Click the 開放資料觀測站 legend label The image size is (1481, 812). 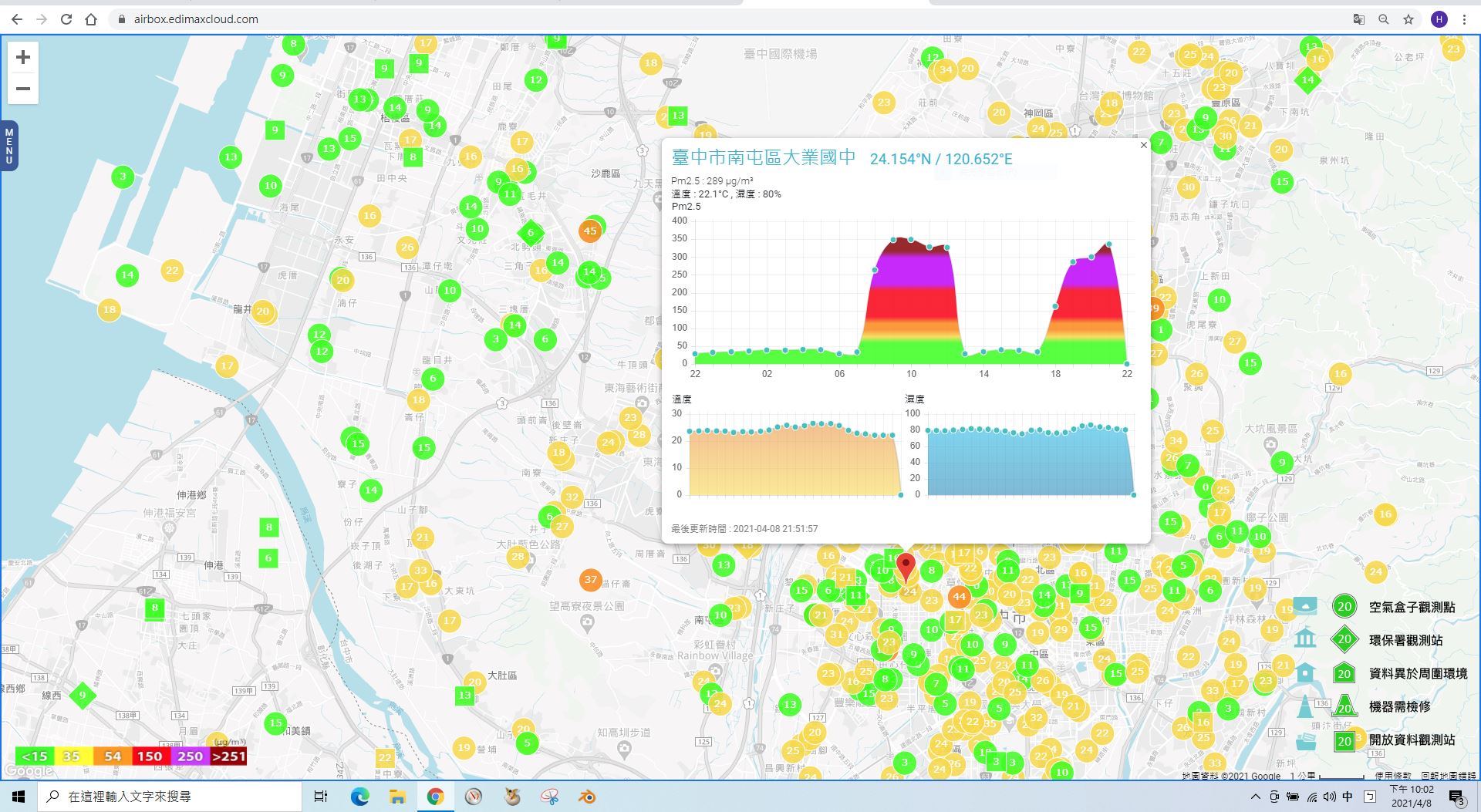(x=1412, y=740)
